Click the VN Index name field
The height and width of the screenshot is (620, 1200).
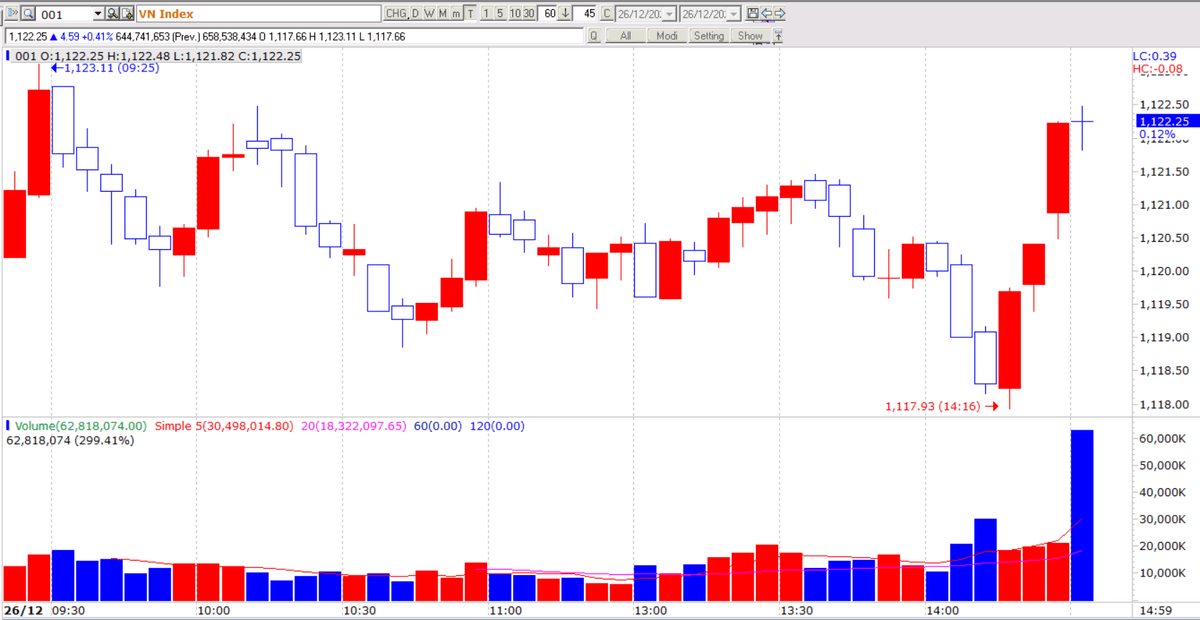click(258, 14)
